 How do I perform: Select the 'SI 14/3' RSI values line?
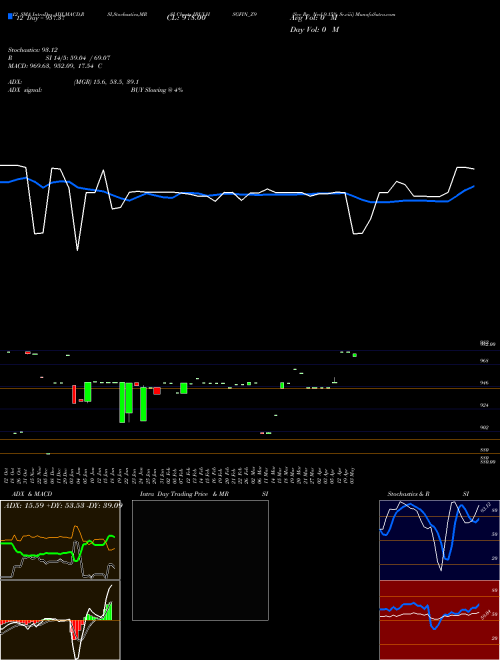tap(78, 58)
